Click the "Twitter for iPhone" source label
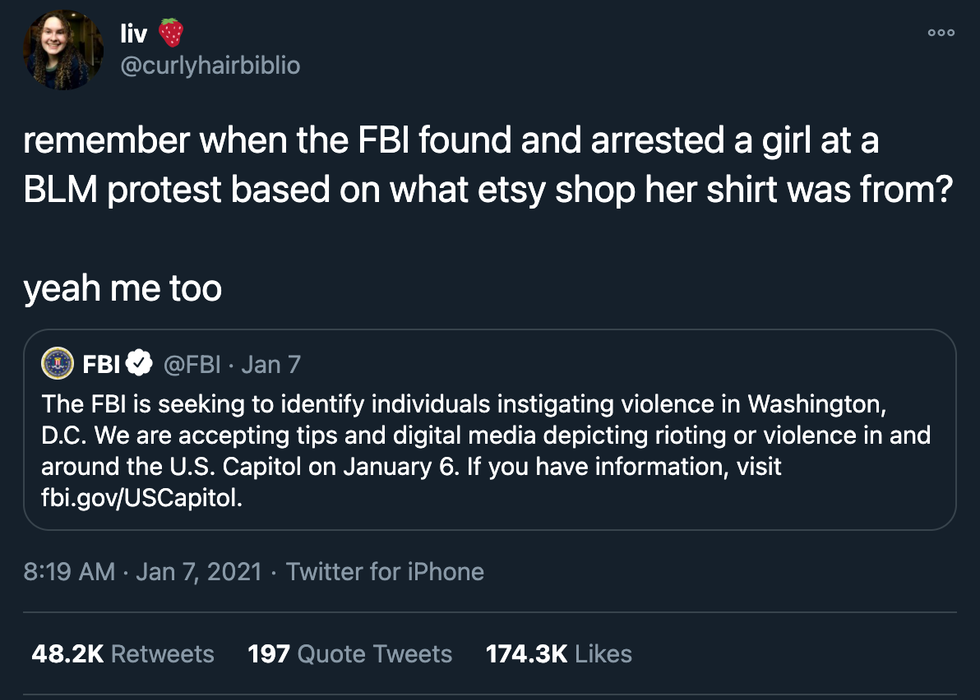The image size is (980, 700). tap(384, 572)
